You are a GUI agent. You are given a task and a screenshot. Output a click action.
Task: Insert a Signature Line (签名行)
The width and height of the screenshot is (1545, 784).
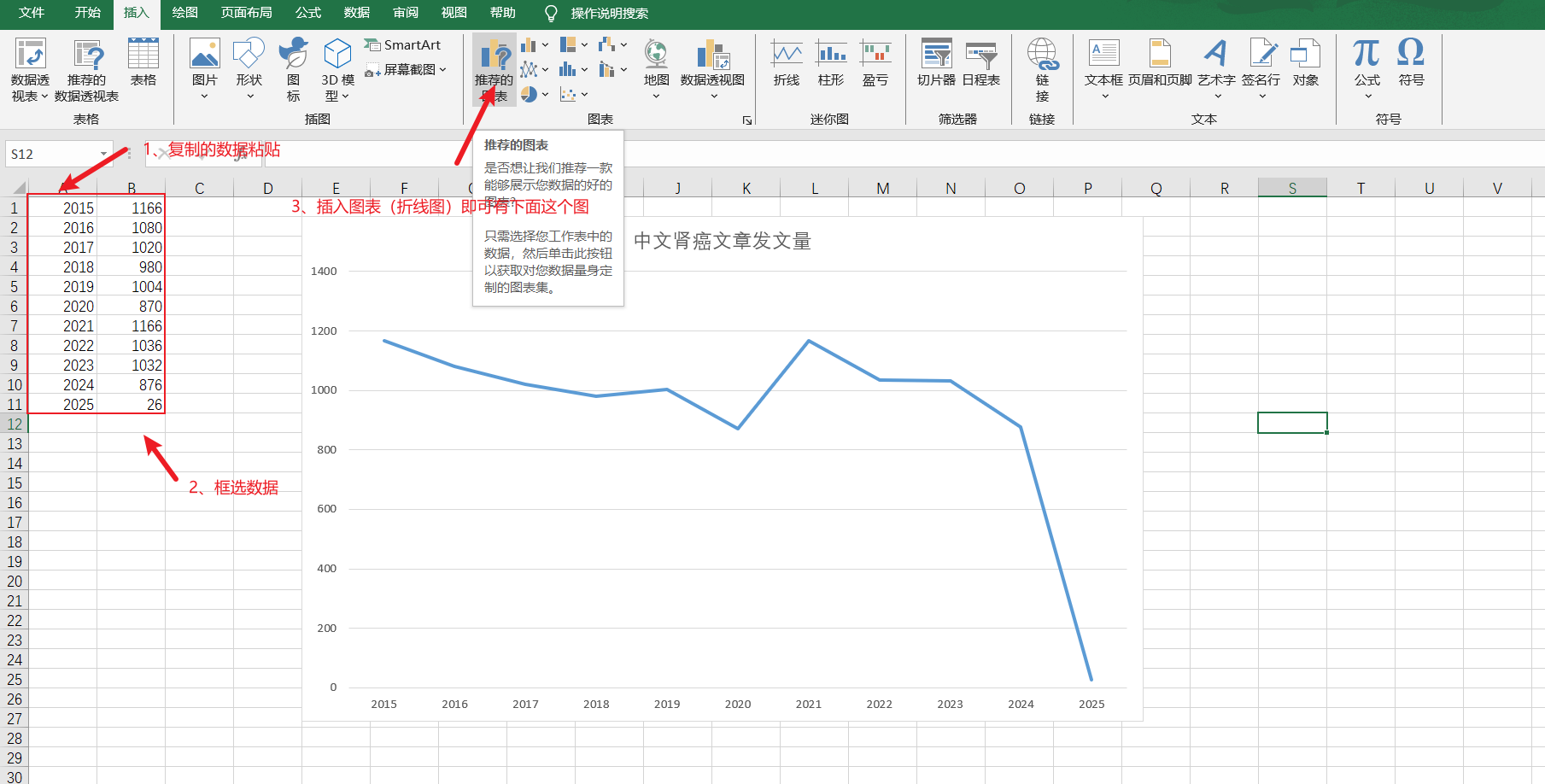pyautogui.click(x=1261, y=69)
